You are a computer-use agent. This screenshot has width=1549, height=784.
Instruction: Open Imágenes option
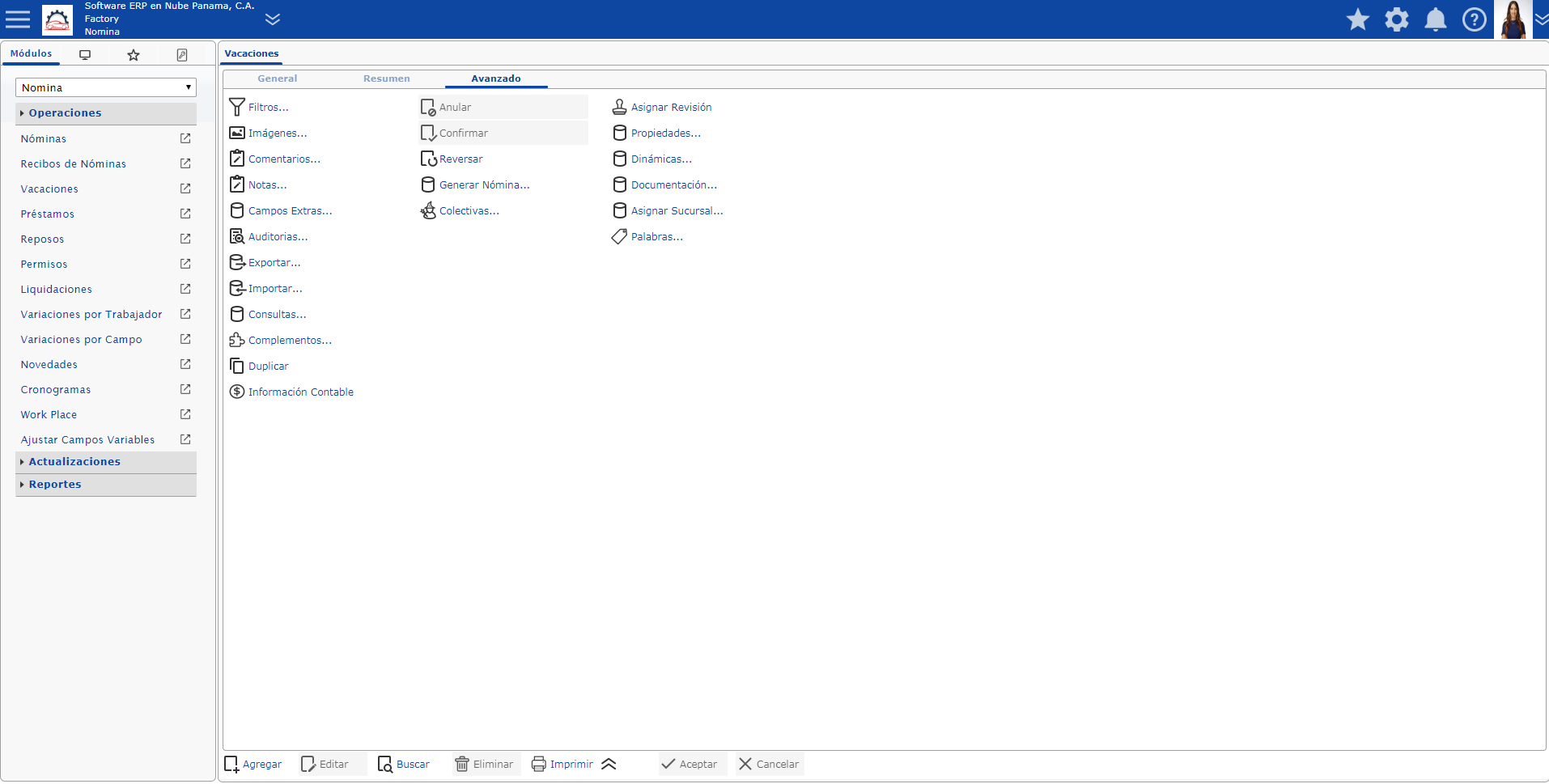(x=269, y=133)
